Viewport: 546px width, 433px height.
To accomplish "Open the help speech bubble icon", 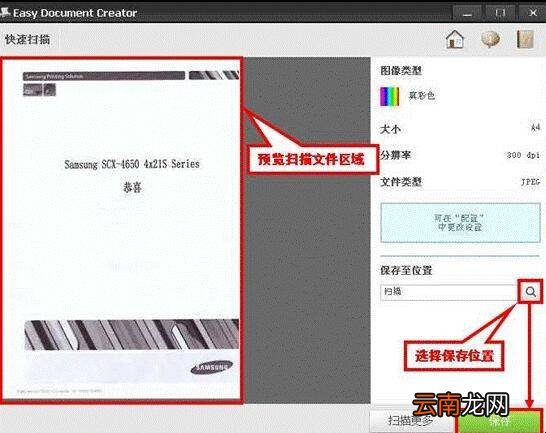I will click(x=490, y=39).
